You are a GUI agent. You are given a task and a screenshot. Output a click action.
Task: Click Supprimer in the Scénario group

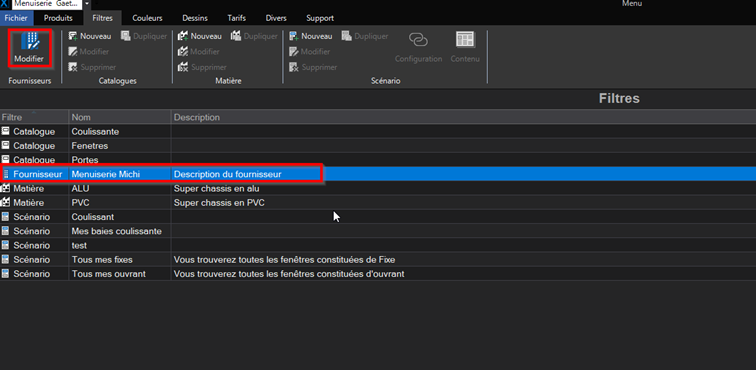(313, 68)
